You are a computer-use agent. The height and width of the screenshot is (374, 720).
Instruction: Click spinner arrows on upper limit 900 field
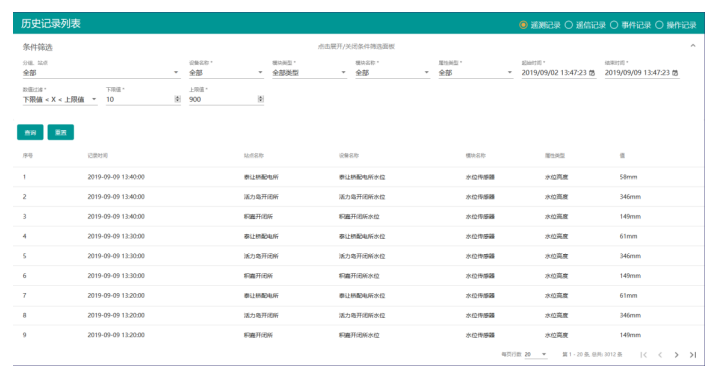[x=260, y=99]
